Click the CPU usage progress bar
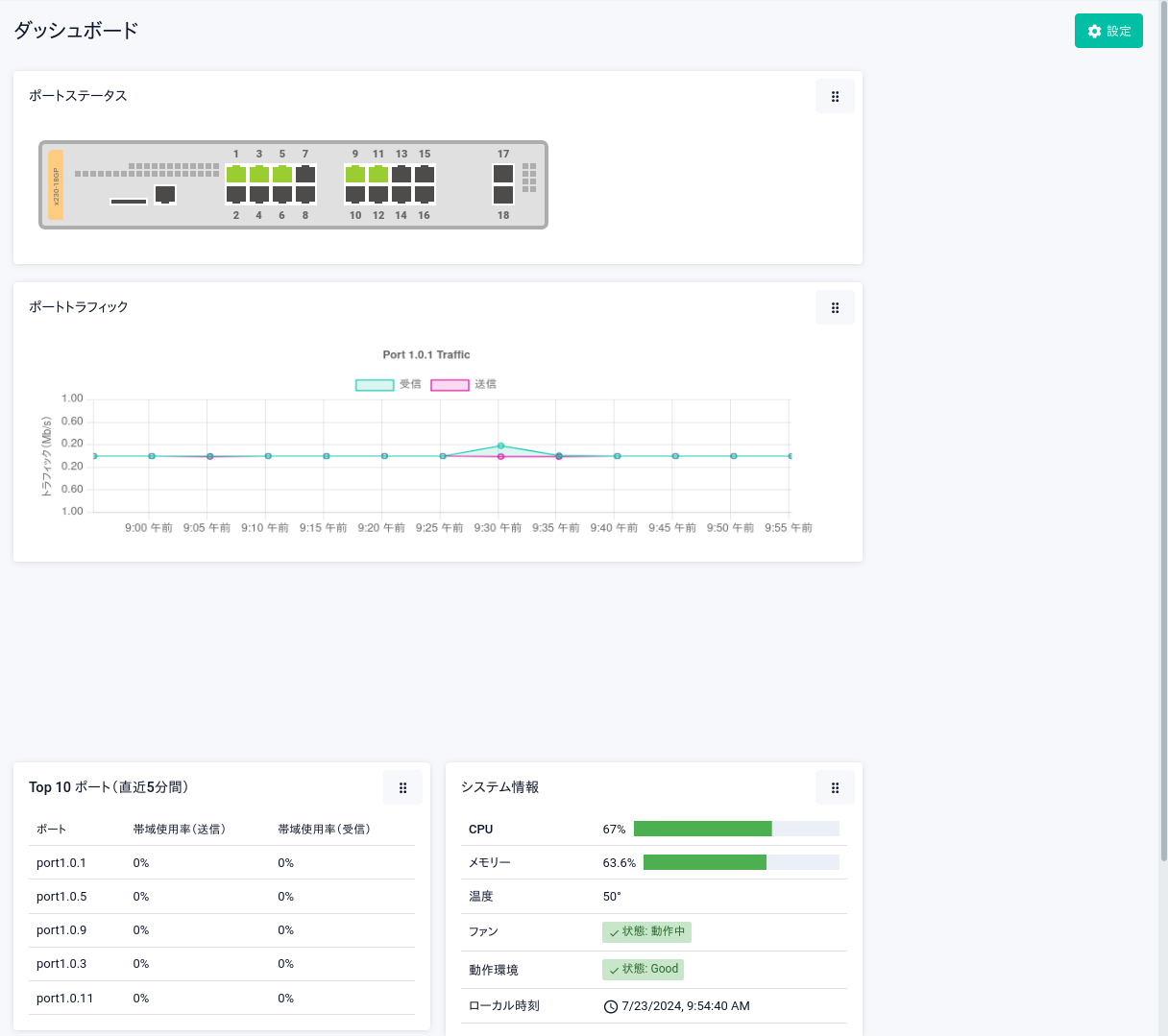 click(736, 829)
